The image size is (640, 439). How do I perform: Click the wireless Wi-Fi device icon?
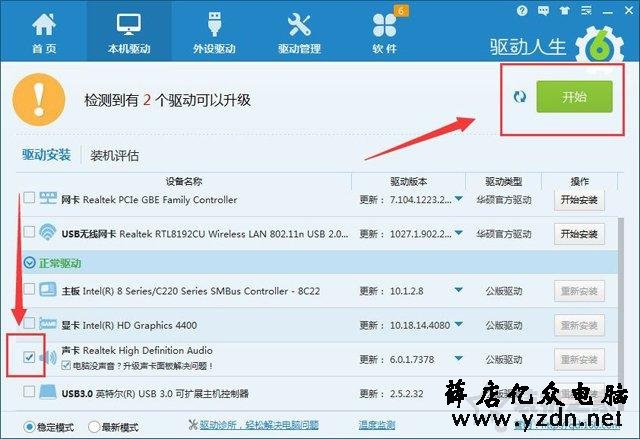pos(48,232)
